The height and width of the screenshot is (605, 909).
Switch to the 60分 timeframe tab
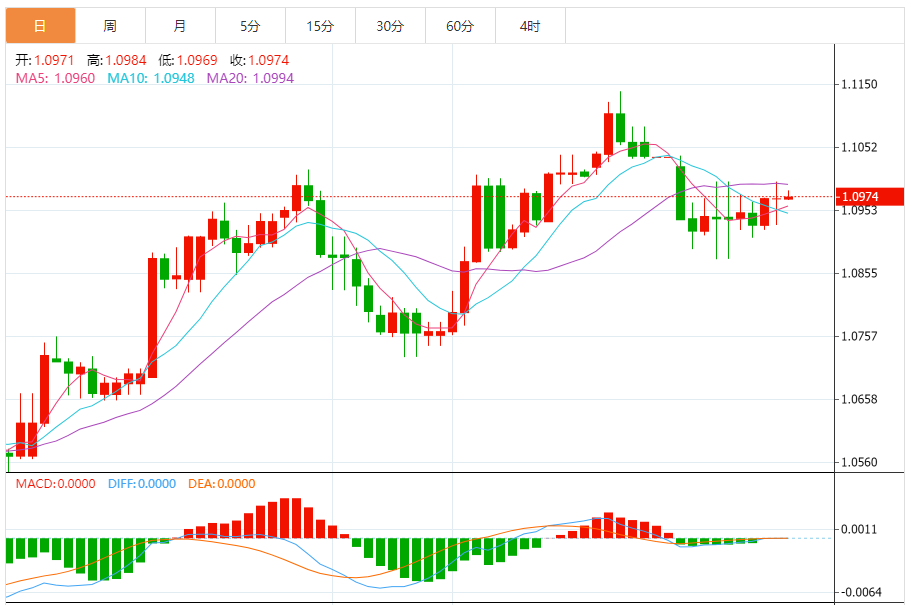[460, 26]
